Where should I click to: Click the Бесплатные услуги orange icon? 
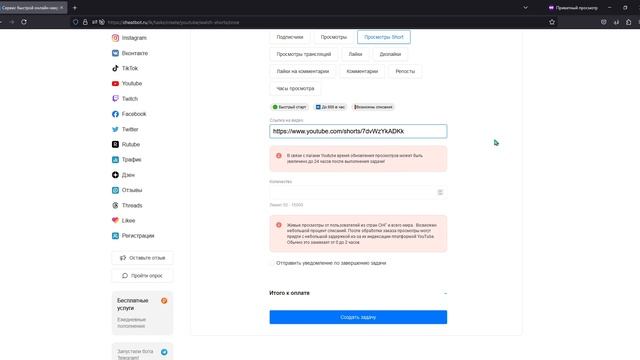coord(164,301)
